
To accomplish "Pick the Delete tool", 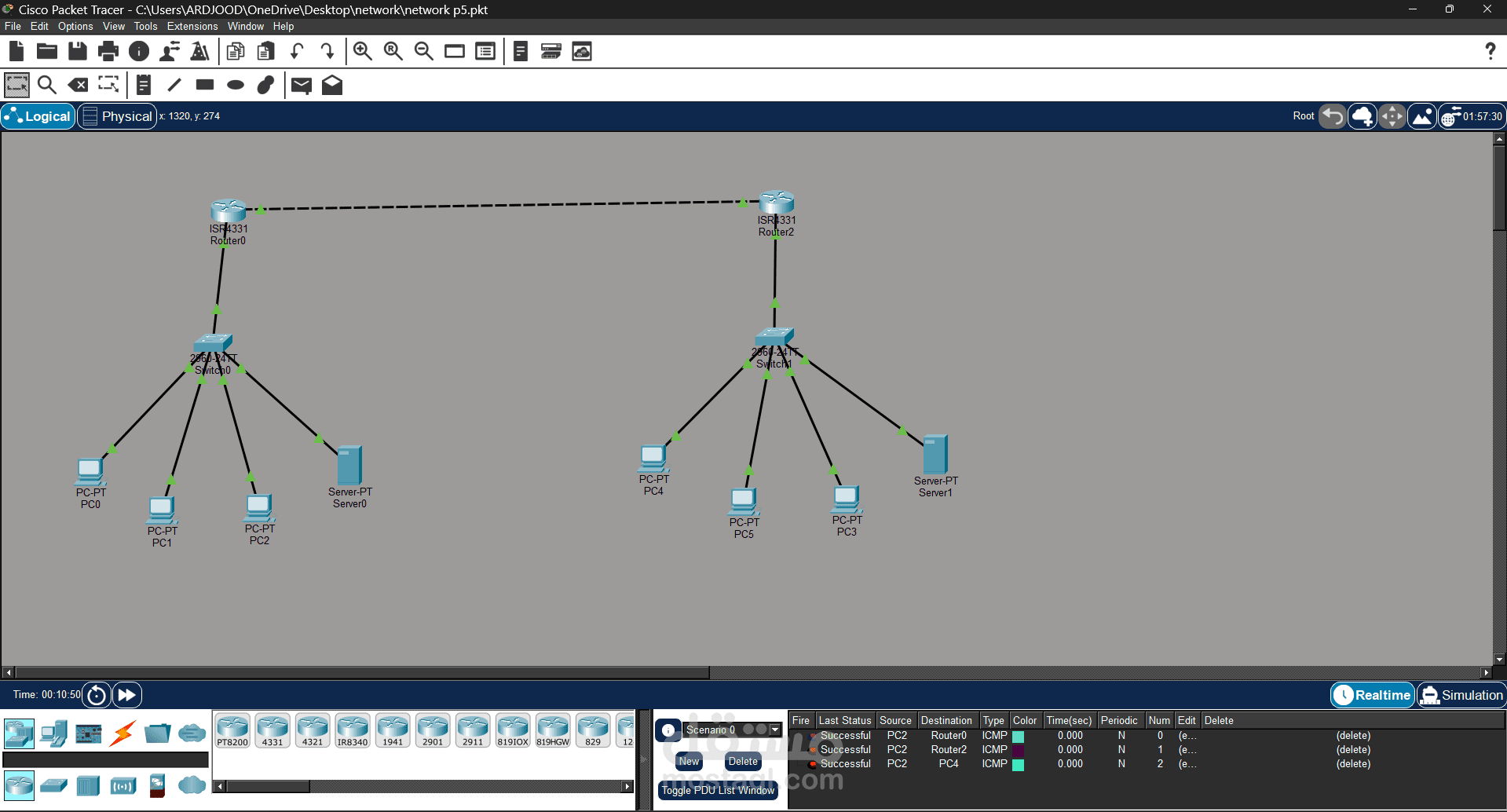I will (78, 85).
